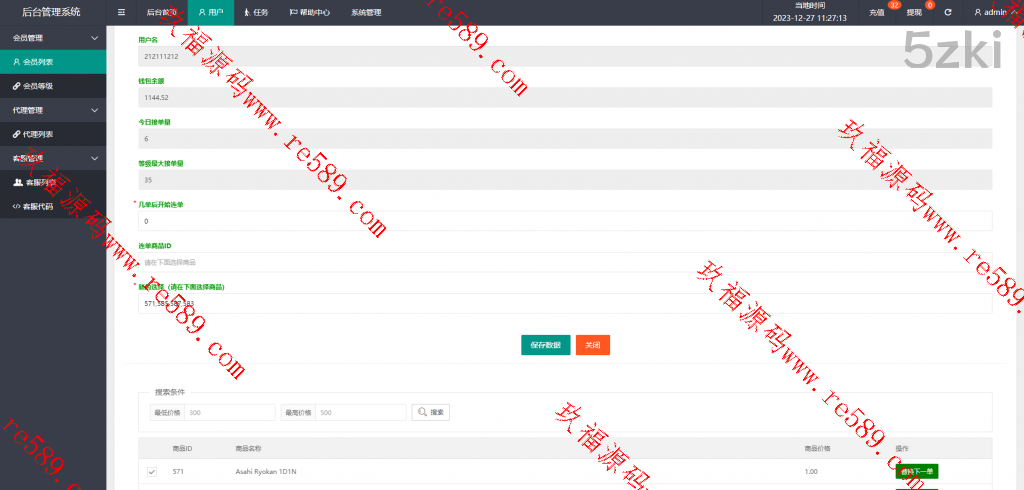Open 客服代码 in the sidebar

(x=40, y=206)
